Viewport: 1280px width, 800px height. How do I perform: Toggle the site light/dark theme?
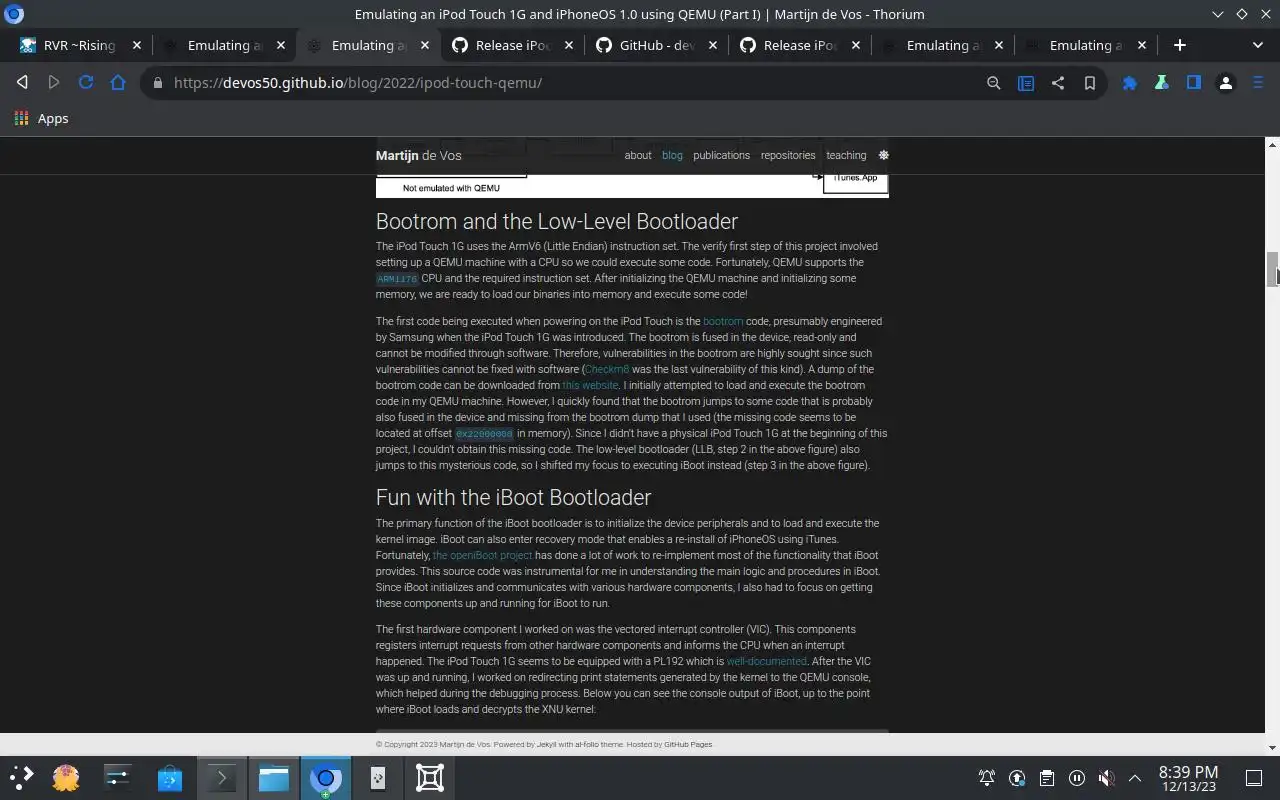(x=883, y=155)
